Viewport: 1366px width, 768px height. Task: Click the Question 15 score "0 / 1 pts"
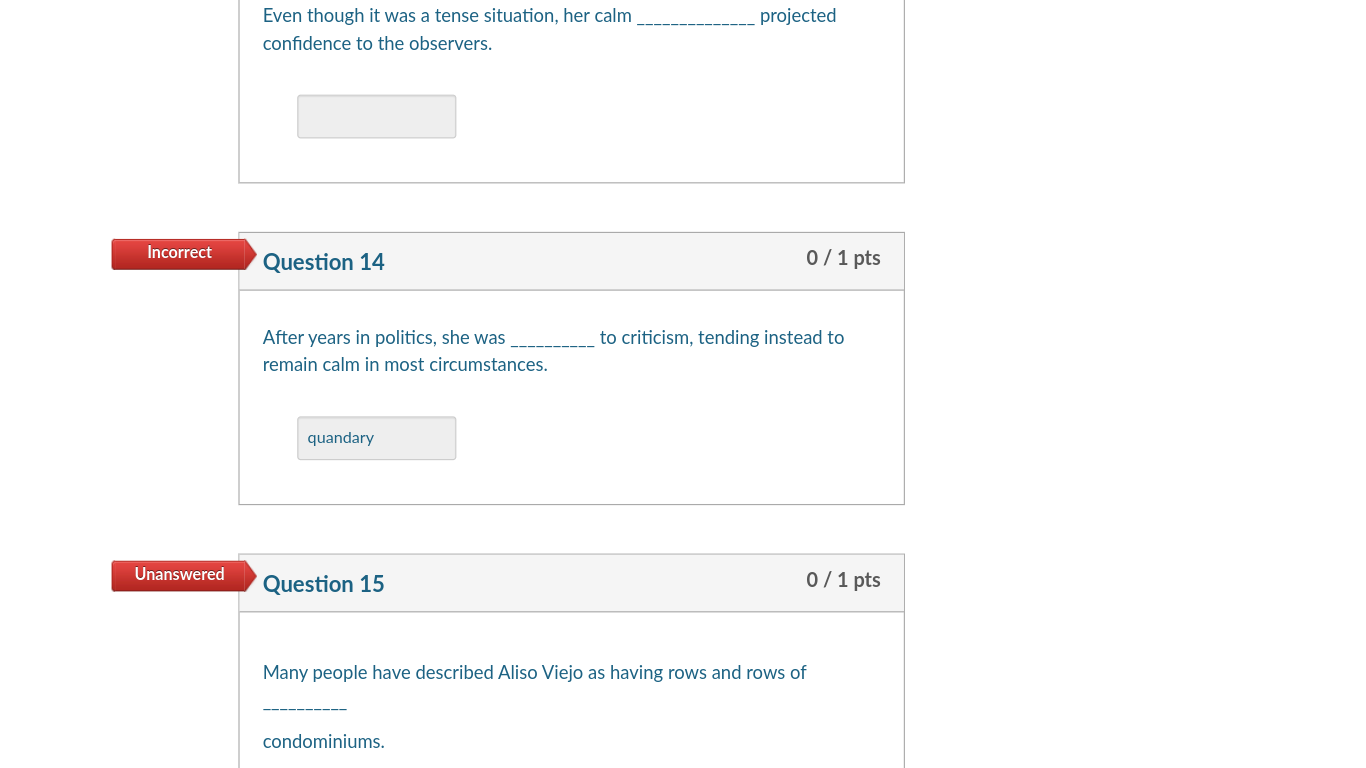[843, 580]
